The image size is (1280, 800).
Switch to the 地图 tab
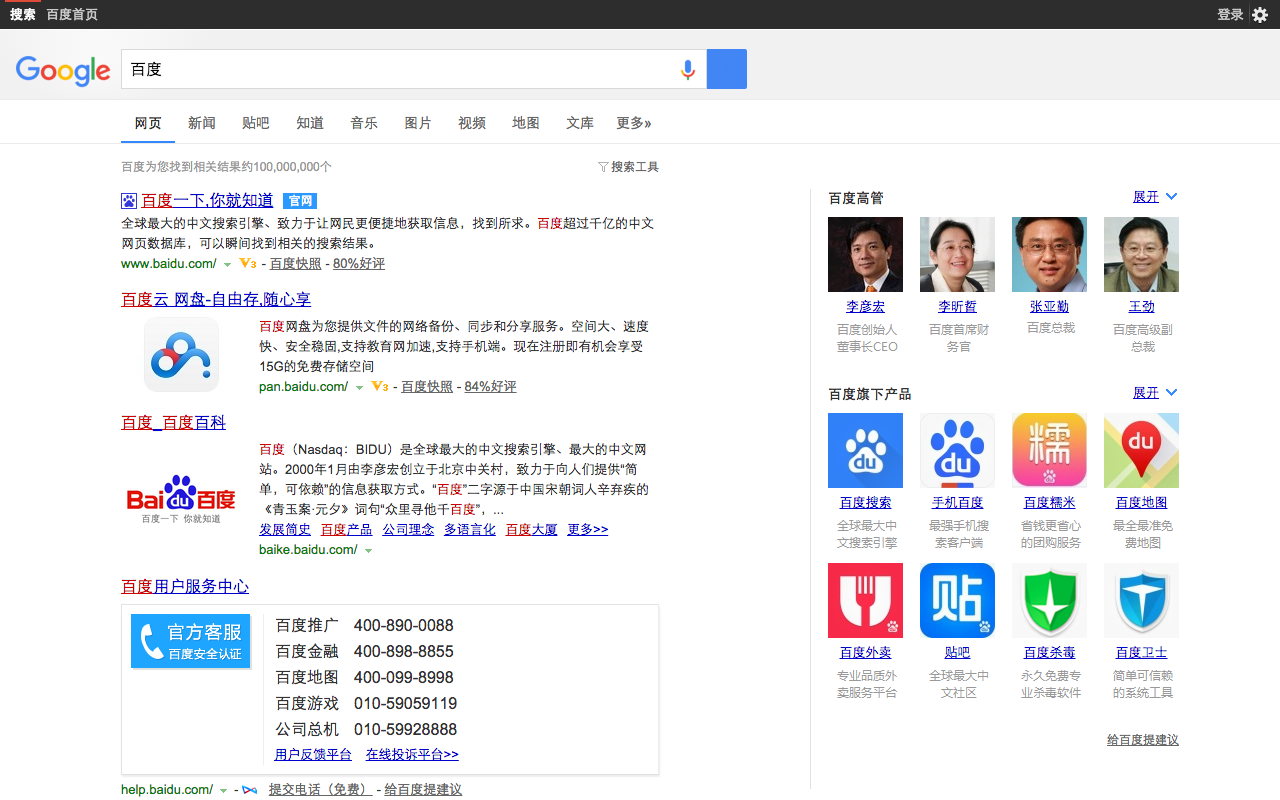(x=526, y=123)
